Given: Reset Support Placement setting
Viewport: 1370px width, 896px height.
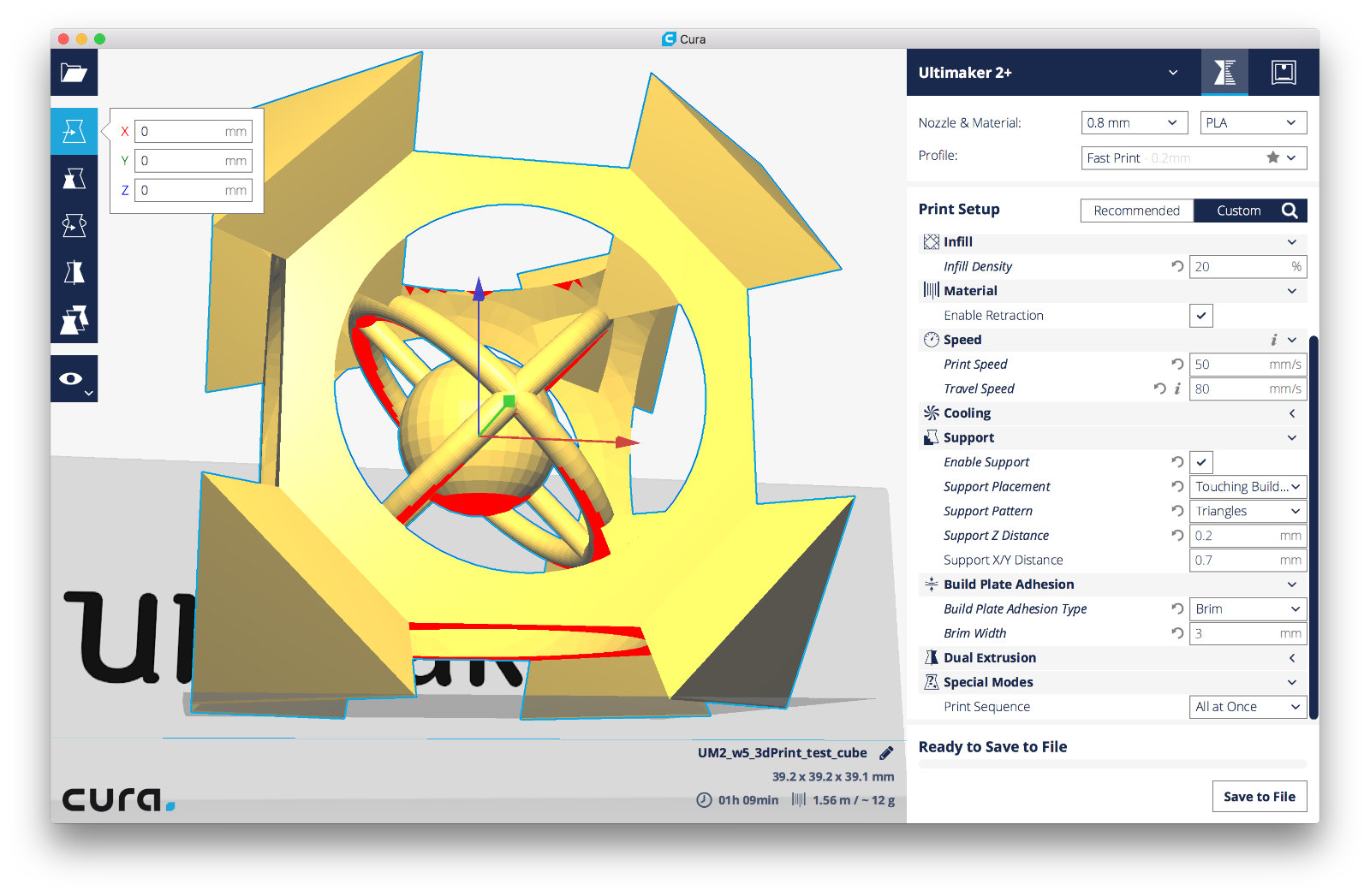Looking at the screenshot, I should (x=1177, y=486).
